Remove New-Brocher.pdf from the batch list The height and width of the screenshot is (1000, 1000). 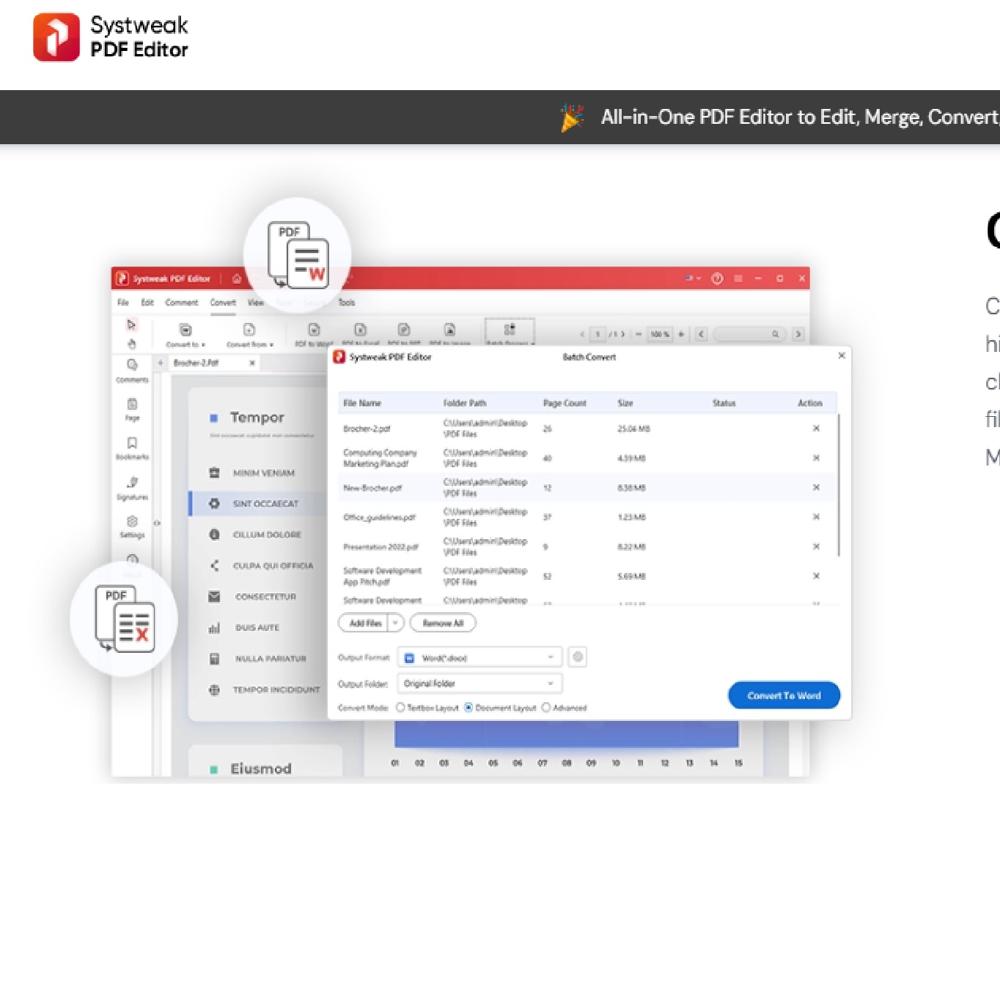click(x=816, y=487)
